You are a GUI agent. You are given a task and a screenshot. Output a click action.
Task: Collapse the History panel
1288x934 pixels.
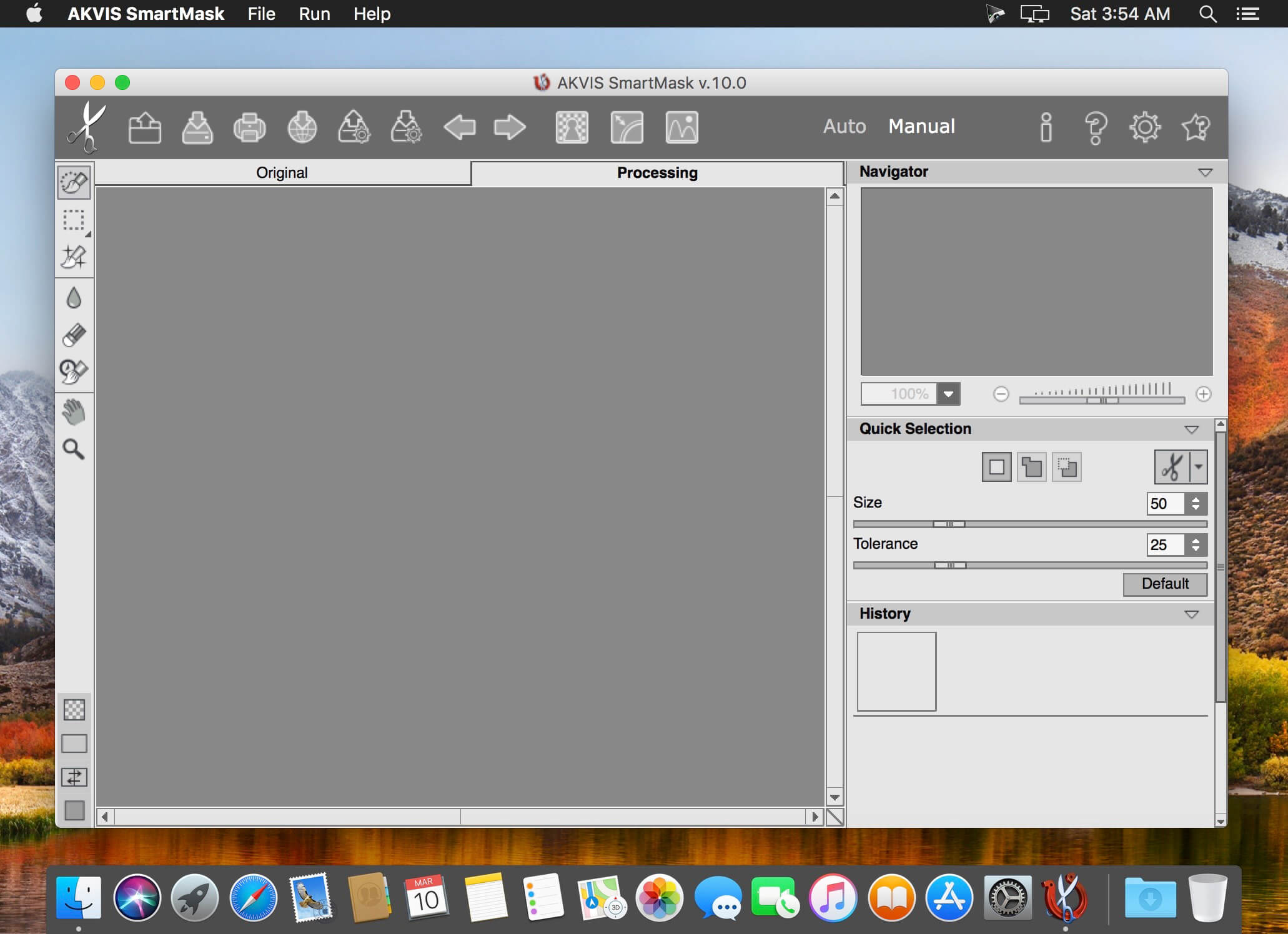[1191, 614]
